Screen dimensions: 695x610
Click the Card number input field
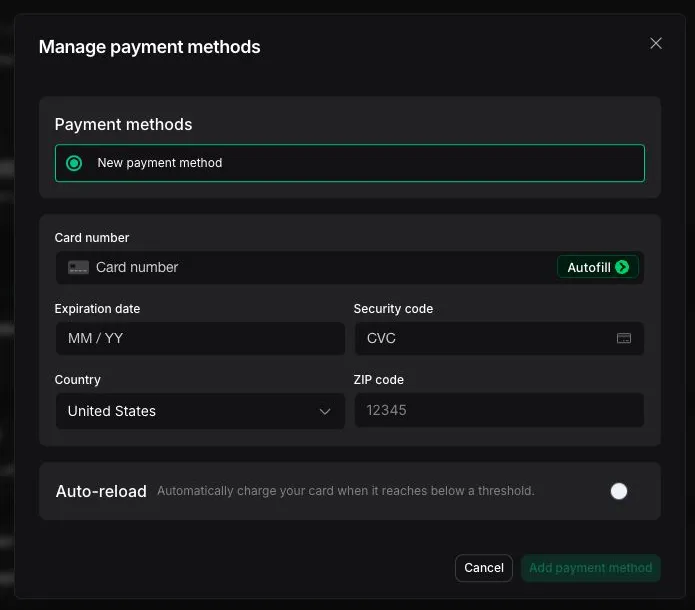pyautogui.click(x=350, y=267)
